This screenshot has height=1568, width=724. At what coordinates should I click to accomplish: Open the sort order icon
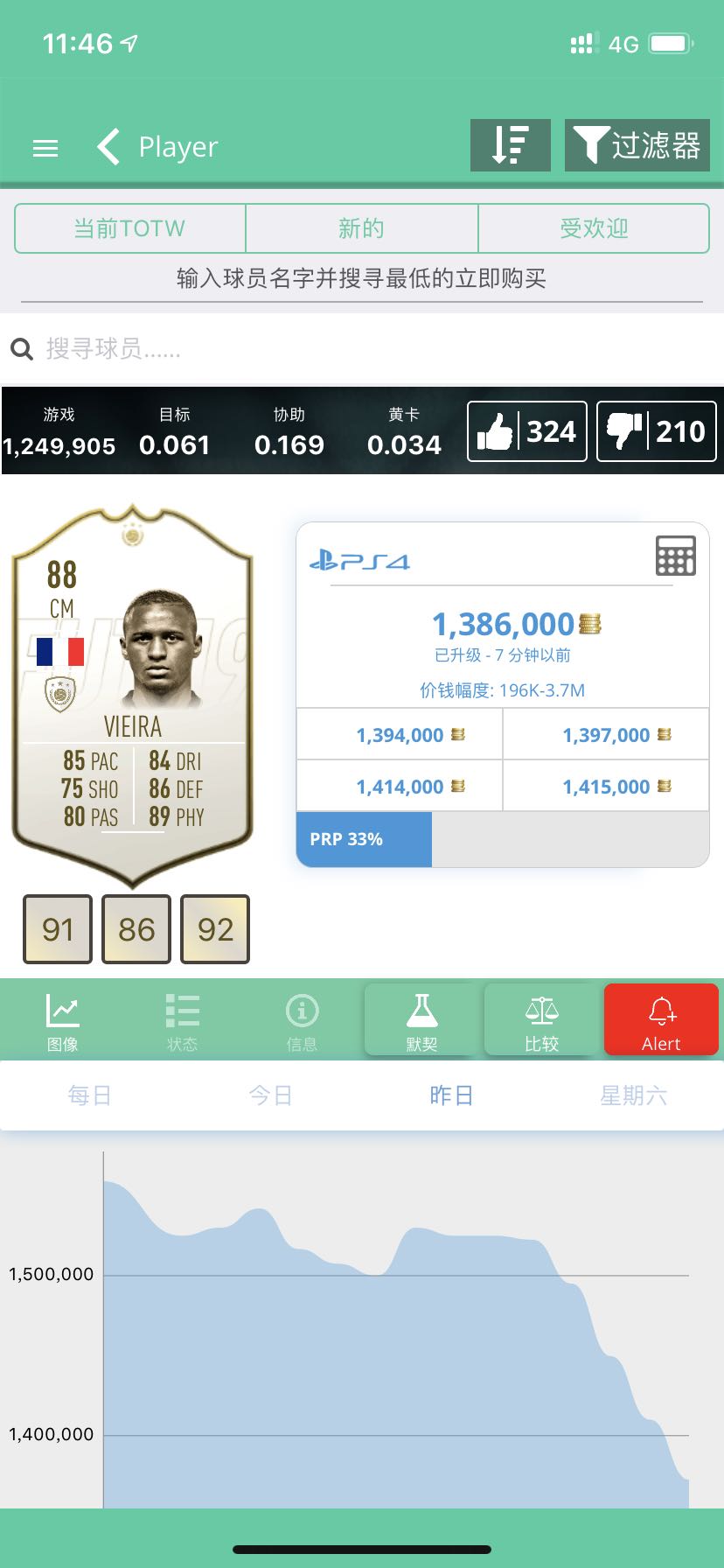(x=511, y=145)
